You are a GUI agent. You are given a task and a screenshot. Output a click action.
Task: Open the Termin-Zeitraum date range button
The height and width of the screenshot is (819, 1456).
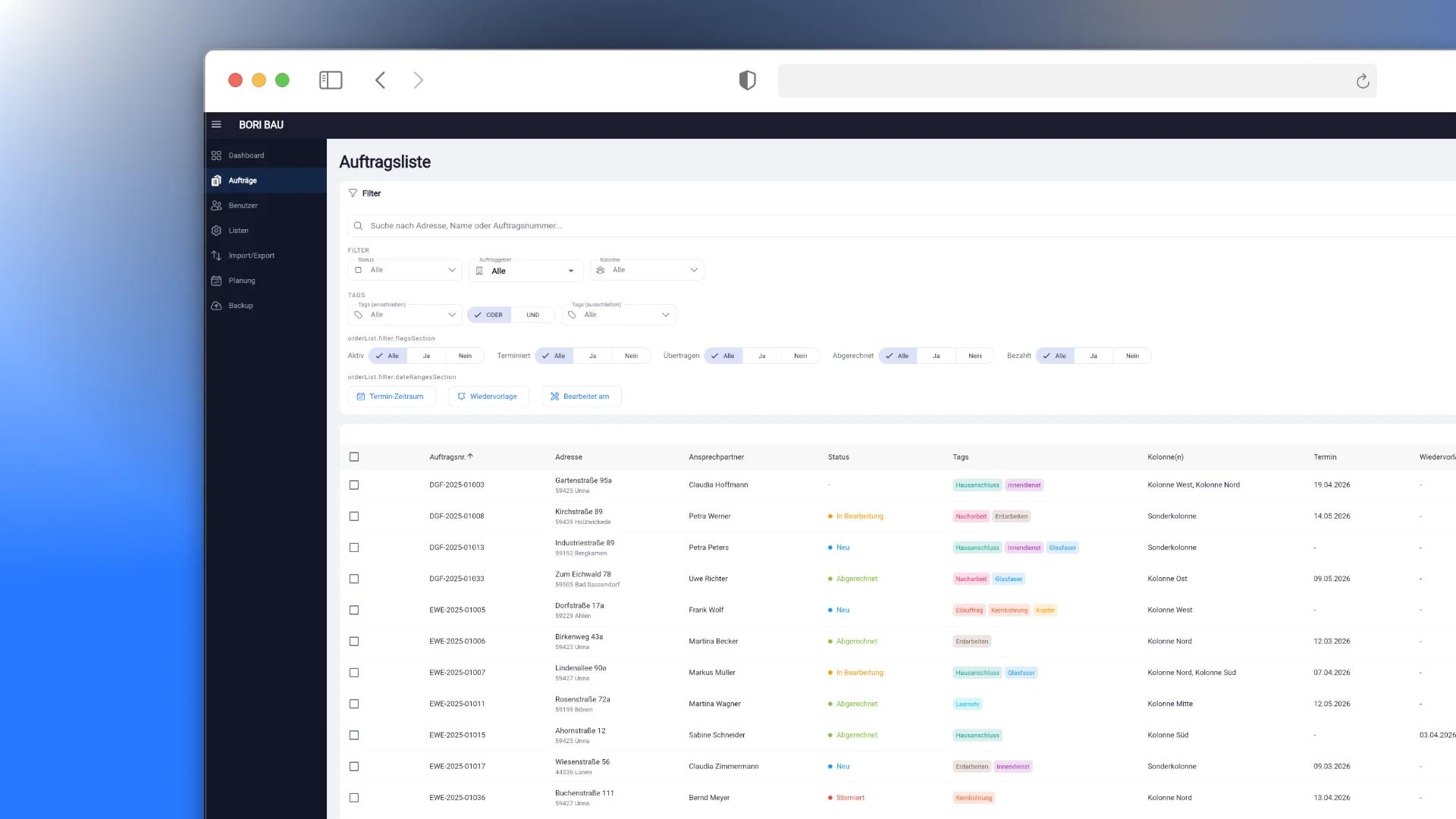[x=391, y=397]
